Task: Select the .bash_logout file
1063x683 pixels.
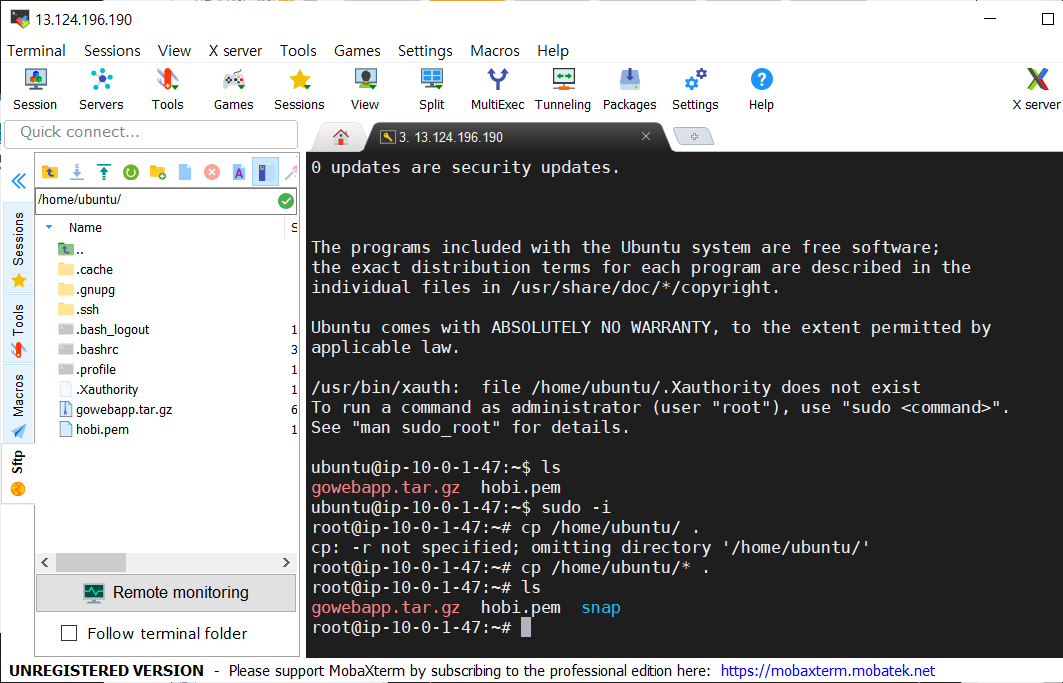Action: [104, 330]
